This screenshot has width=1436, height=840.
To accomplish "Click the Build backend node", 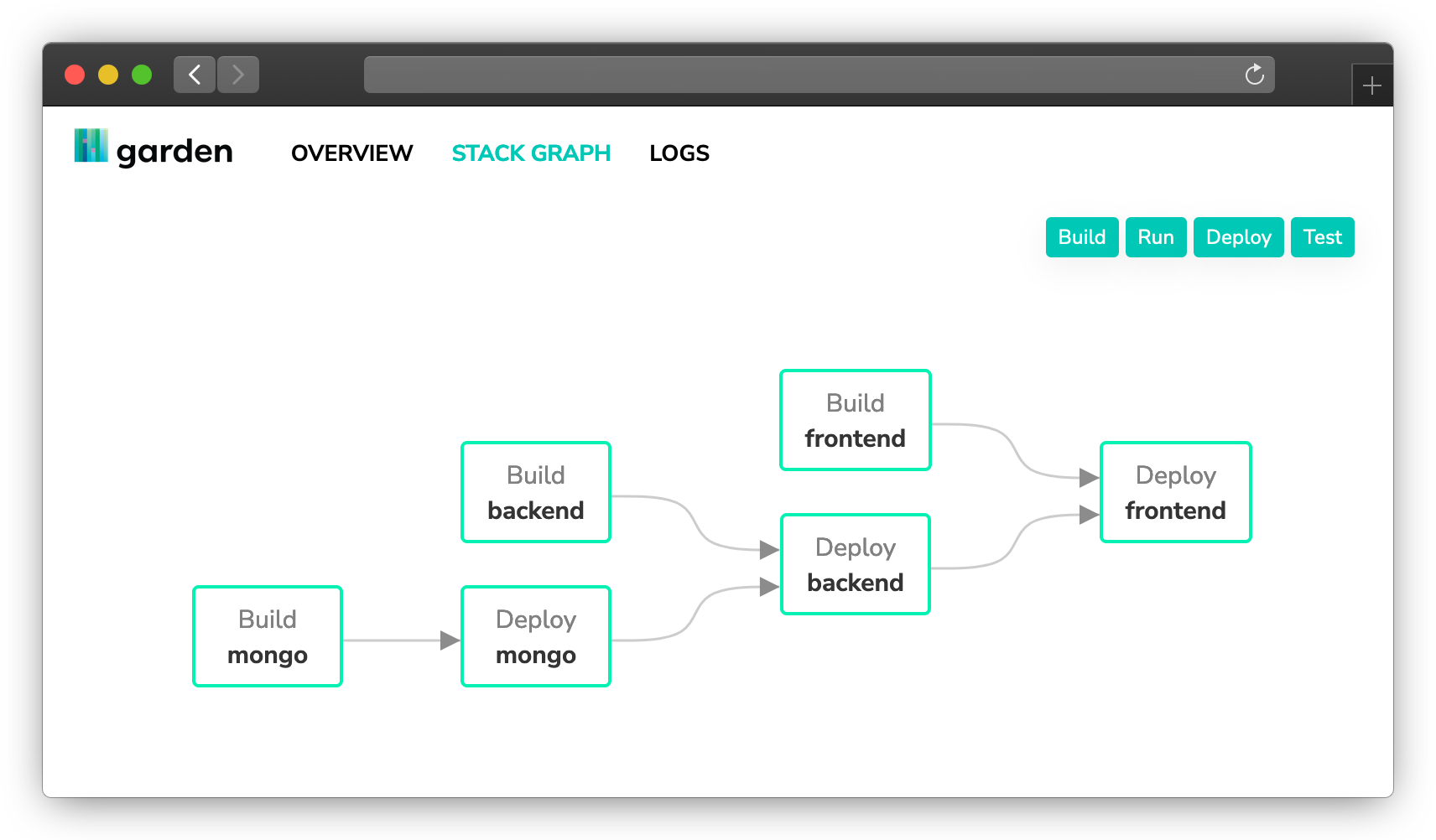I will (536, 492).
